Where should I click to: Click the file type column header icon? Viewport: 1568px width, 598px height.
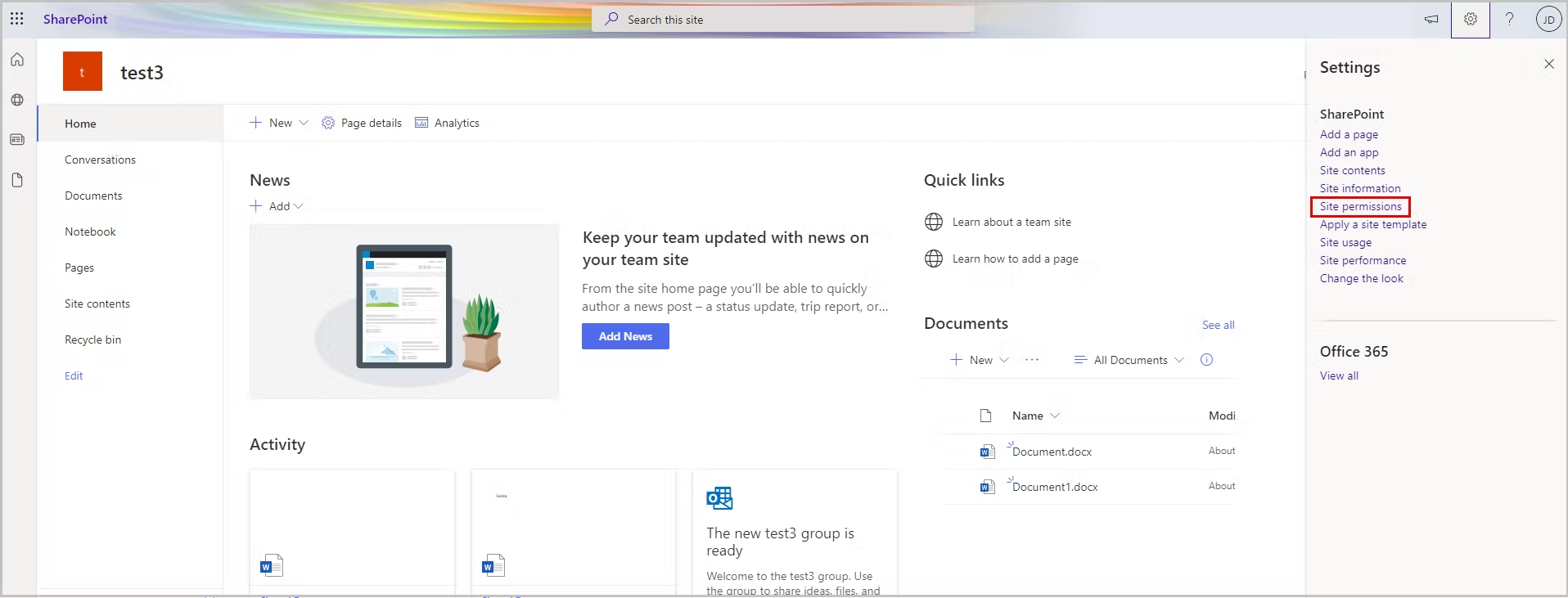986,416
